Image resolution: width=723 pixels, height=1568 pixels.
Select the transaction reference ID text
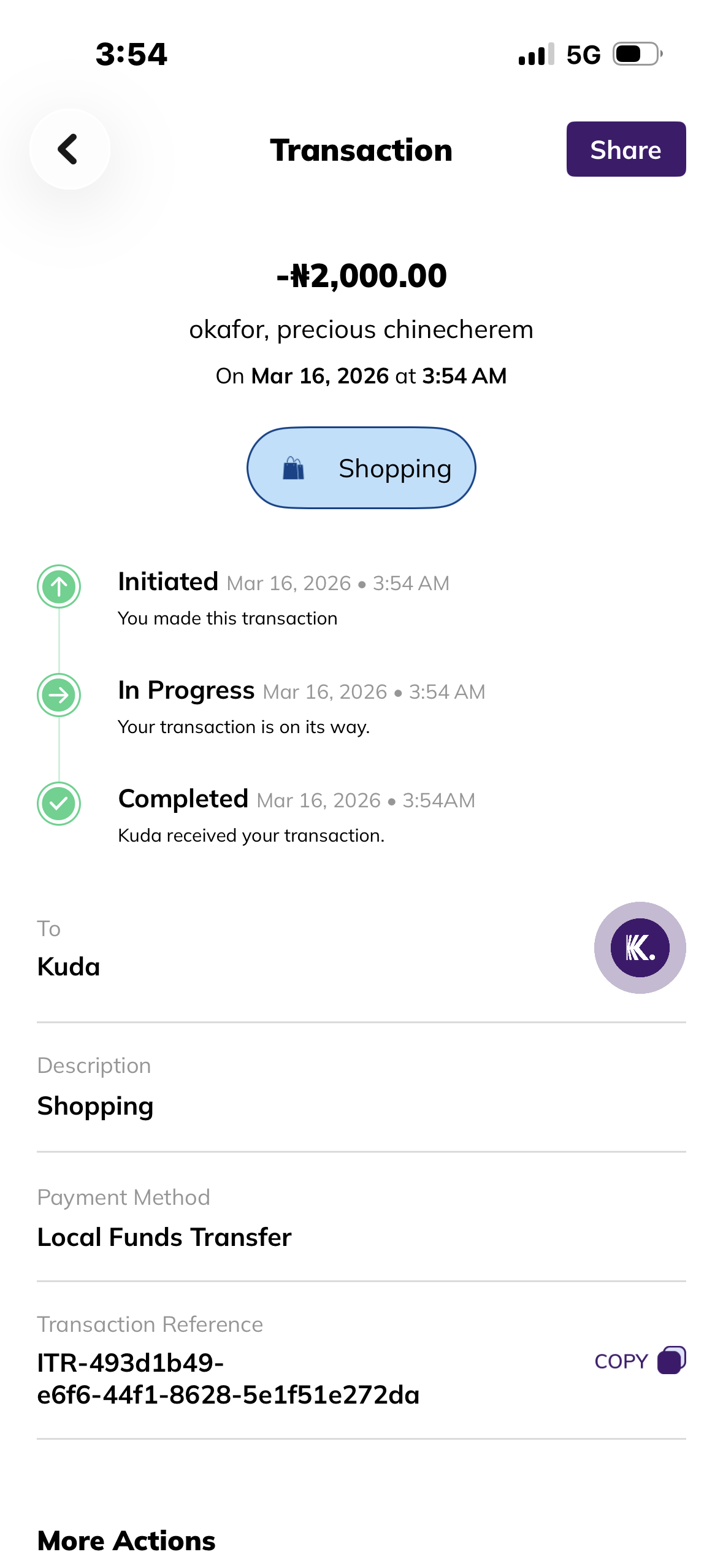point(228,1378)
